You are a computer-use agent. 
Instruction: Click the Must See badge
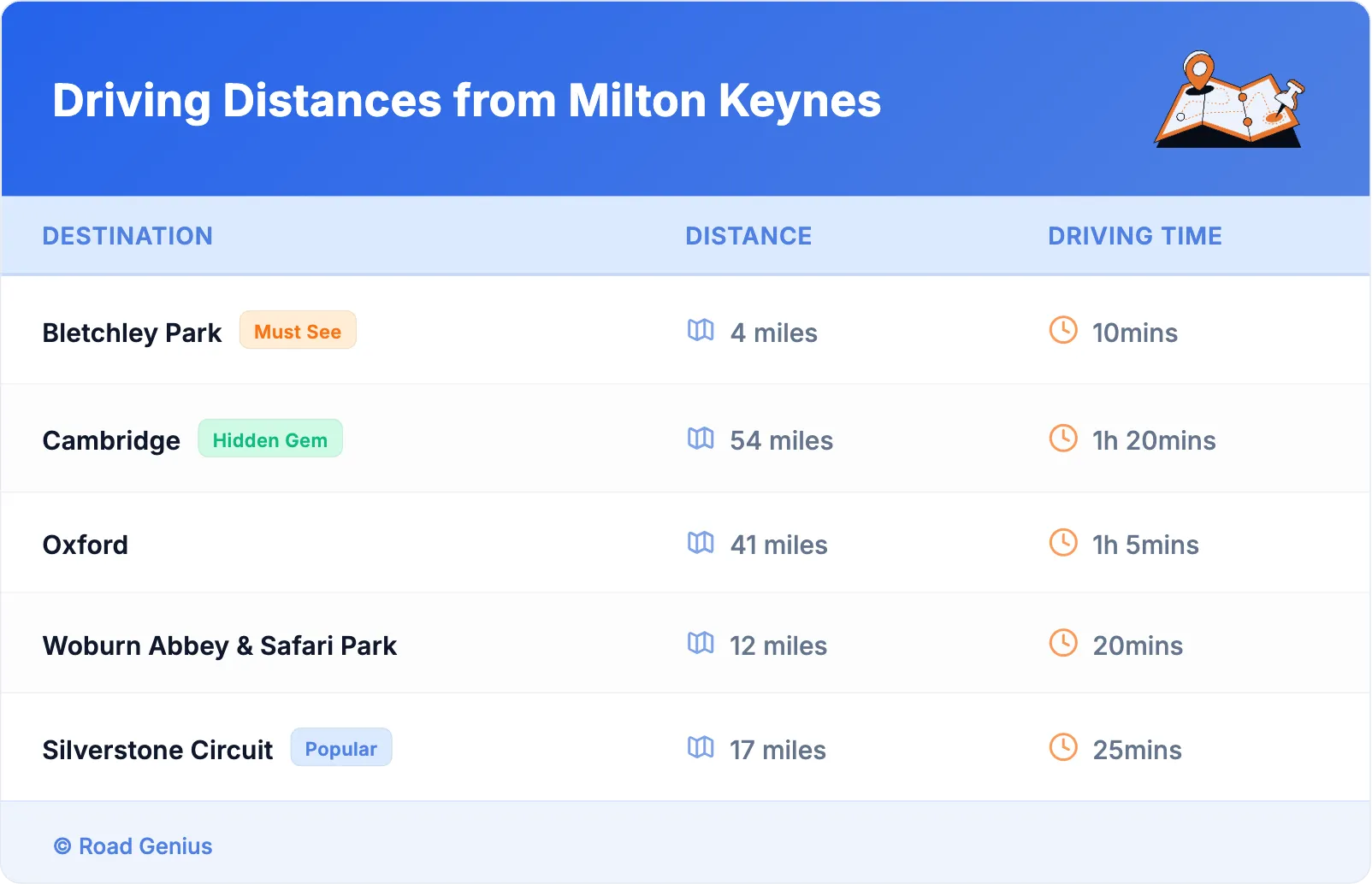click(298, 331)
